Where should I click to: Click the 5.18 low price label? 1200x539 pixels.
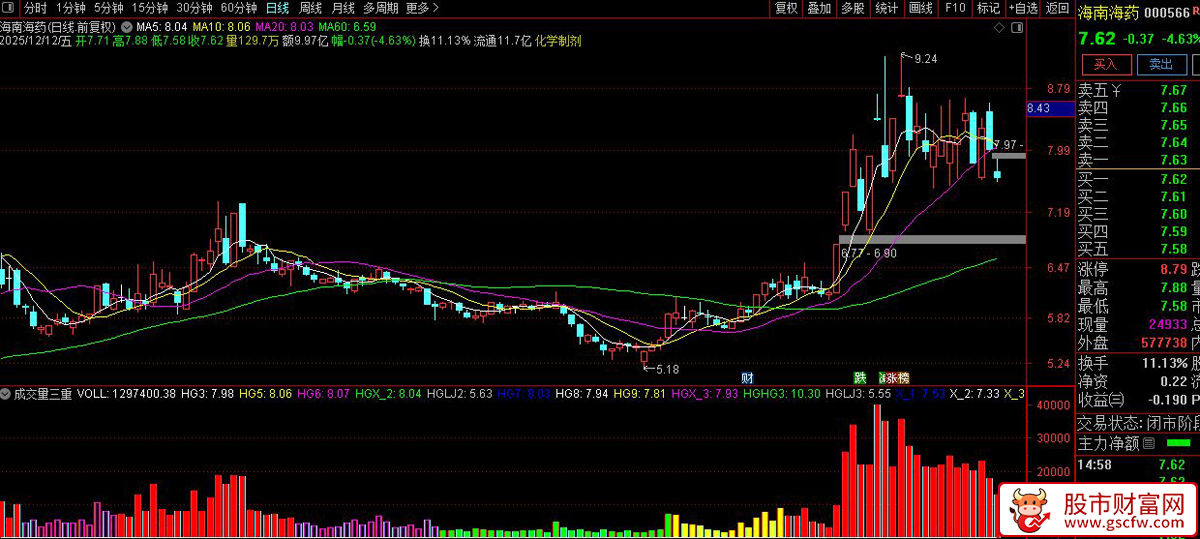665,370
